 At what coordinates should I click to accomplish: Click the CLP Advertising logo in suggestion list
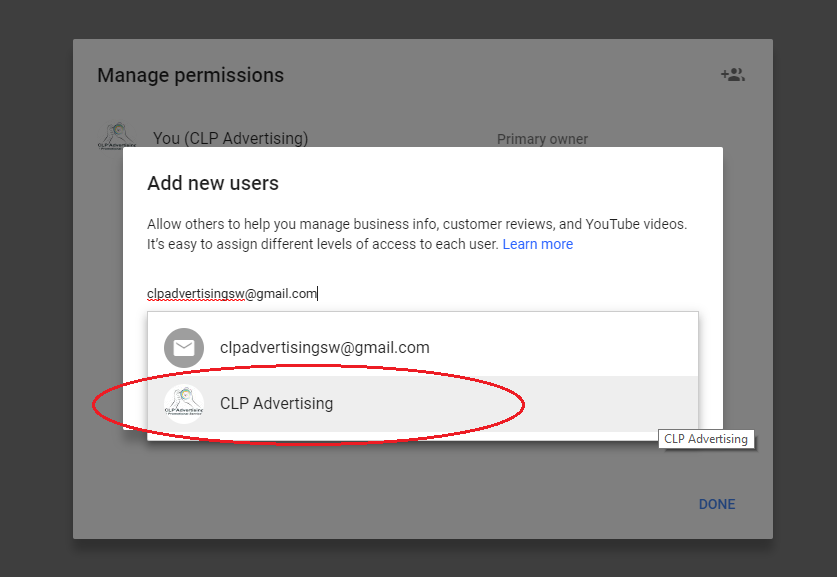[x=184, y=404]
